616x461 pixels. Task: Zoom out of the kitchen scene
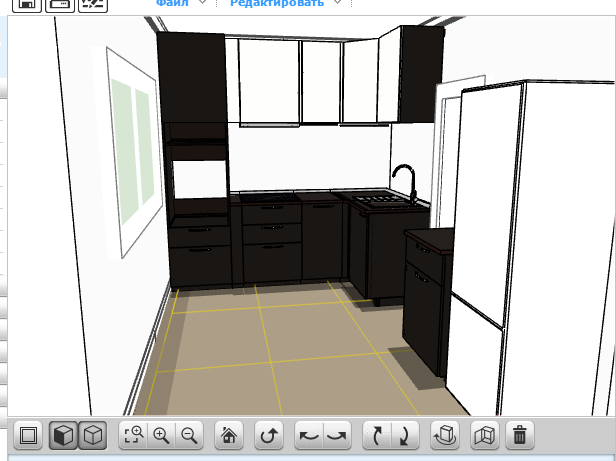pyautogui.click(x=189, y=436)
